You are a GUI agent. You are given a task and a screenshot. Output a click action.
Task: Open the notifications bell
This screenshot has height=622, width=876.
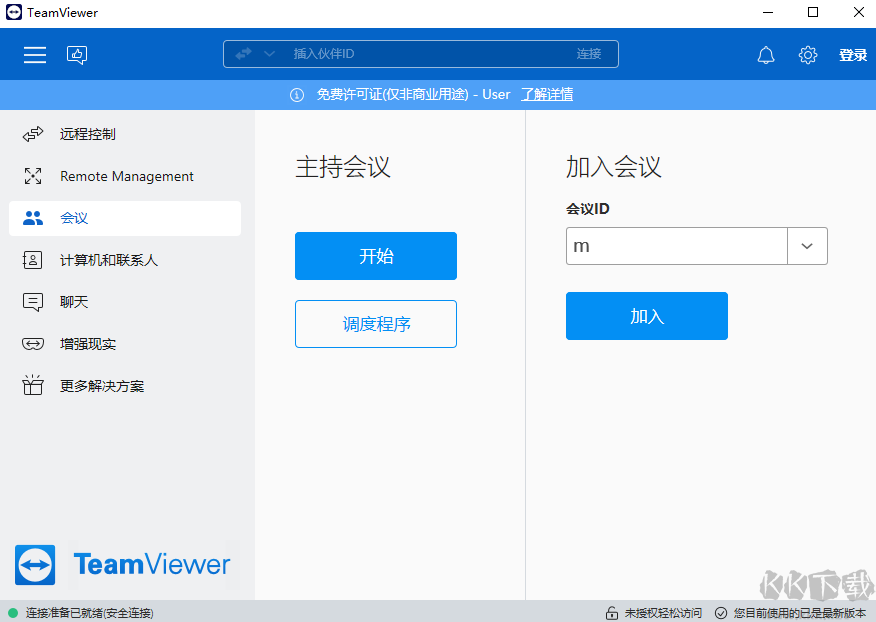tap(766, 54)
